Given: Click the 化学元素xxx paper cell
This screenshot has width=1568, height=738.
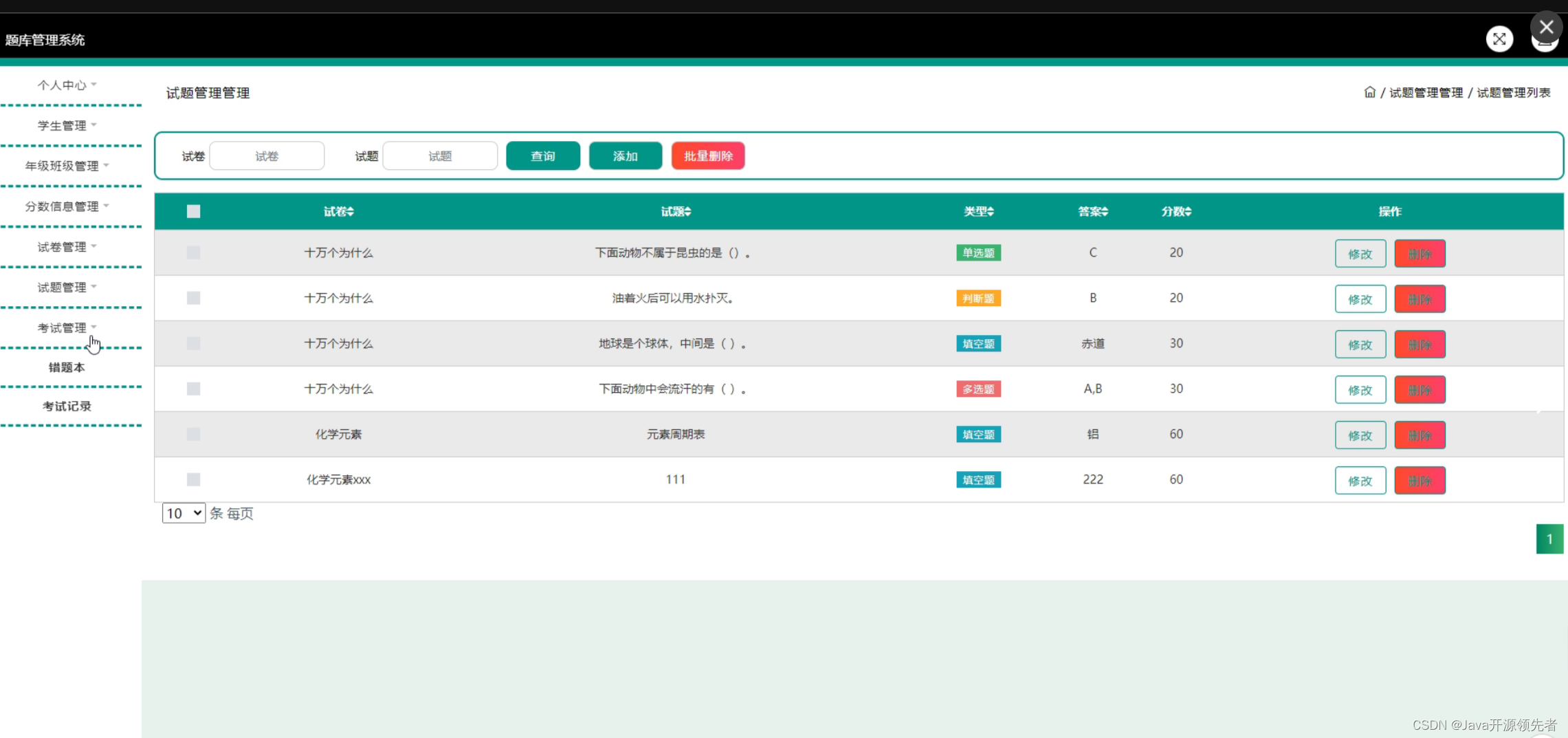Looking at the screenshot, I should point(338,479).
